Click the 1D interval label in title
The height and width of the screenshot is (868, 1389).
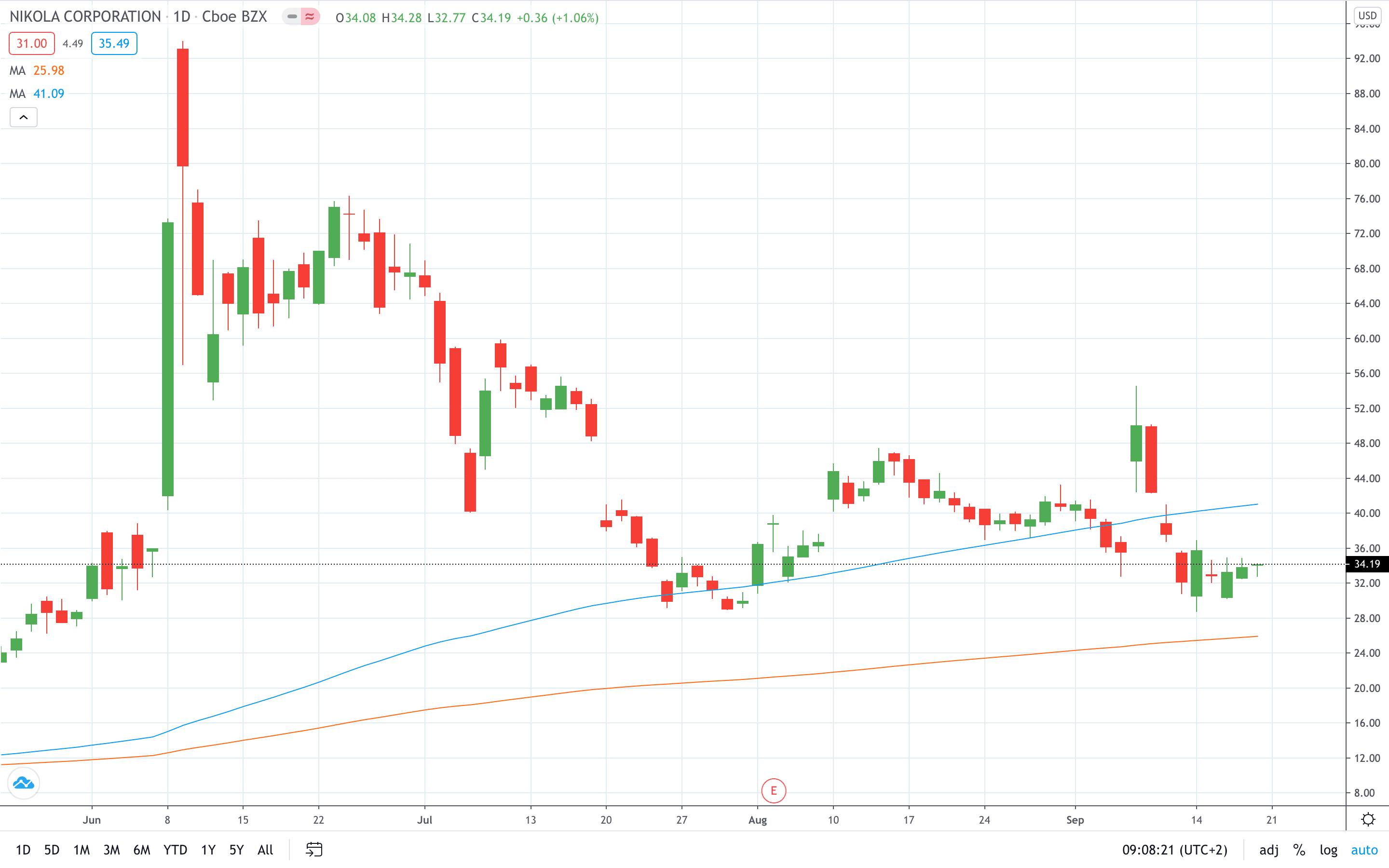182,17
